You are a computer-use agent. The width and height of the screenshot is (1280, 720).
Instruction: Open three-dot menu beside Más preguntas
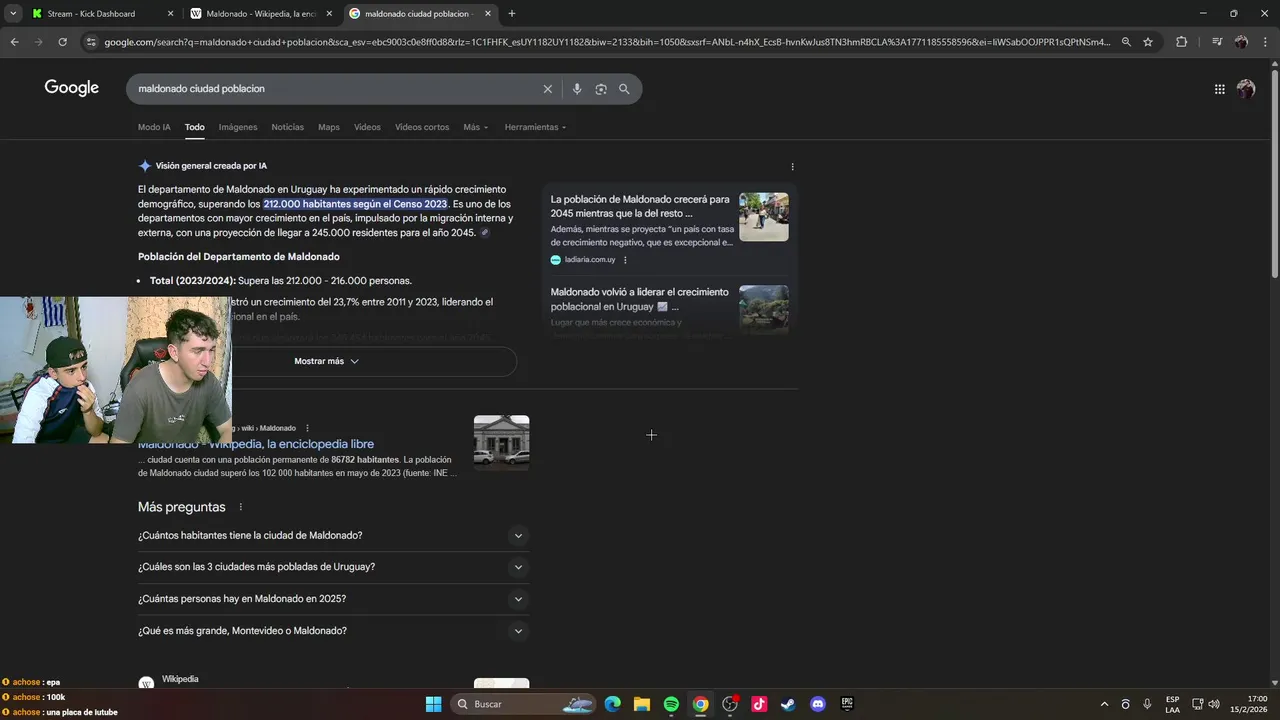coord(241,507)
